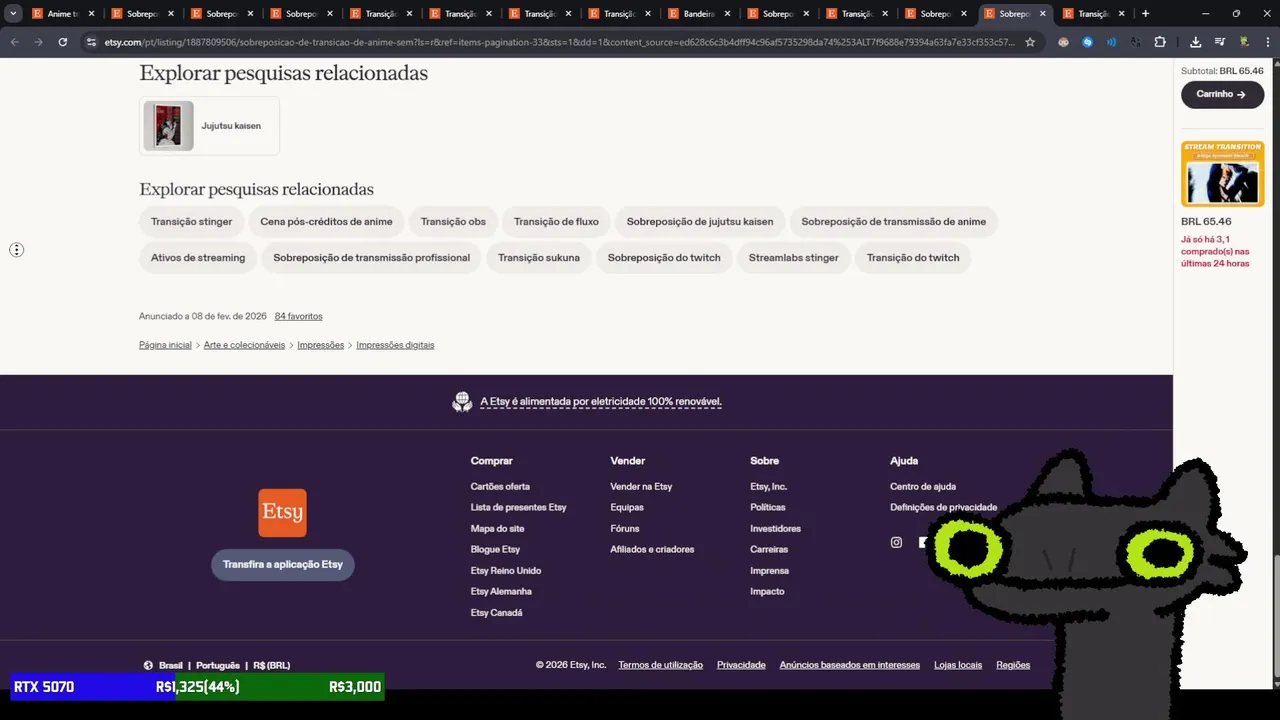1280x720 pixels.
Task: Close the Bandeira tab
Action: pos(727,14)
